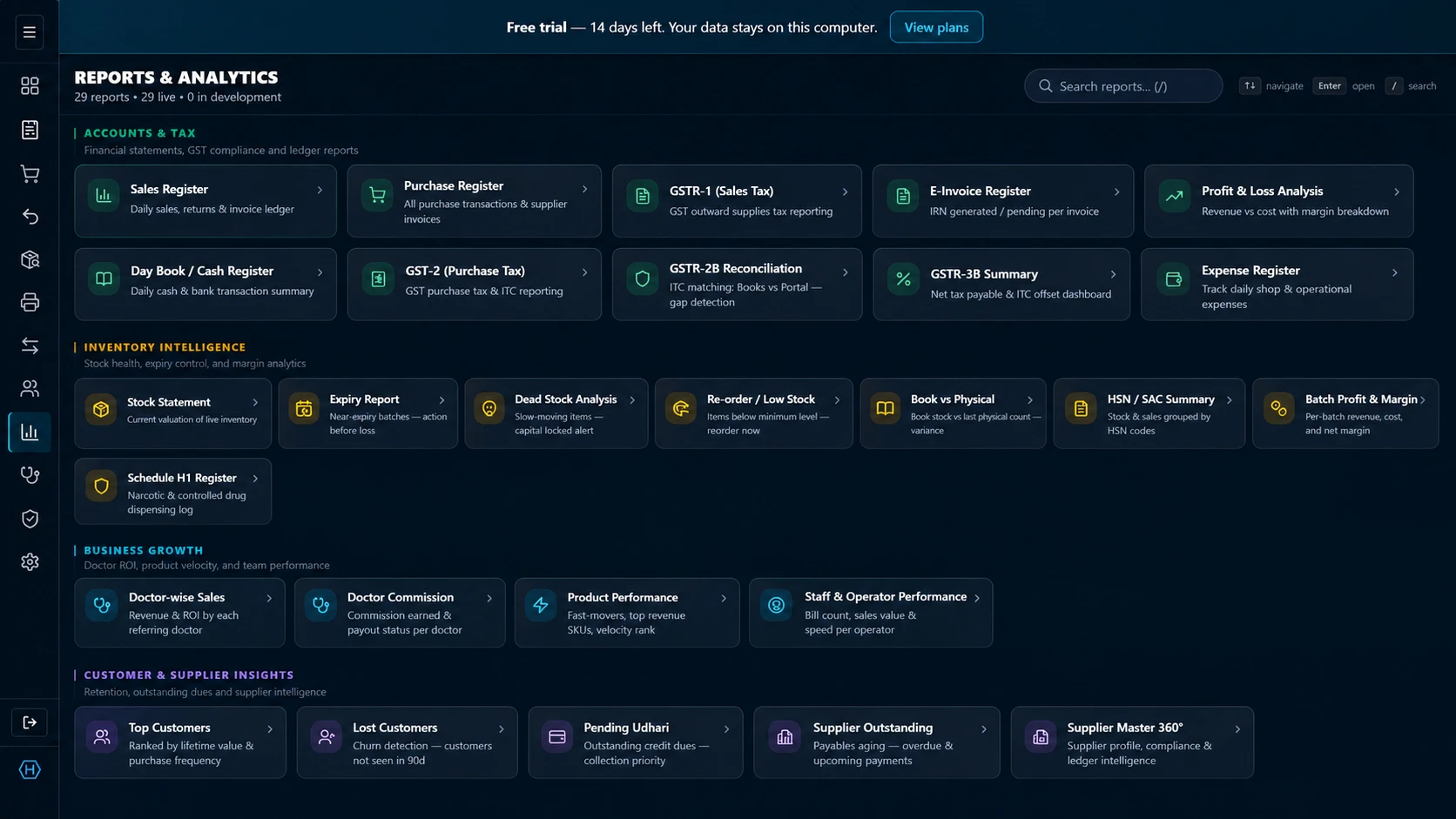This screenshot has height=819, width=1456.
Task: Click the hexagon H logo icon
Action: click(30, 769)
